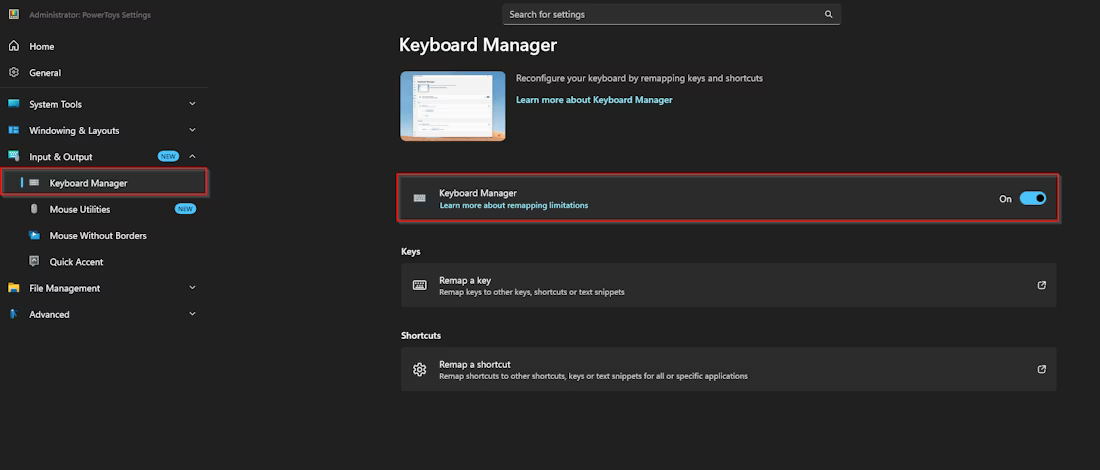The image size is (1100, 470).
Task: Click the Reconfigure your keyboard description text
Action: pos(639,79)
